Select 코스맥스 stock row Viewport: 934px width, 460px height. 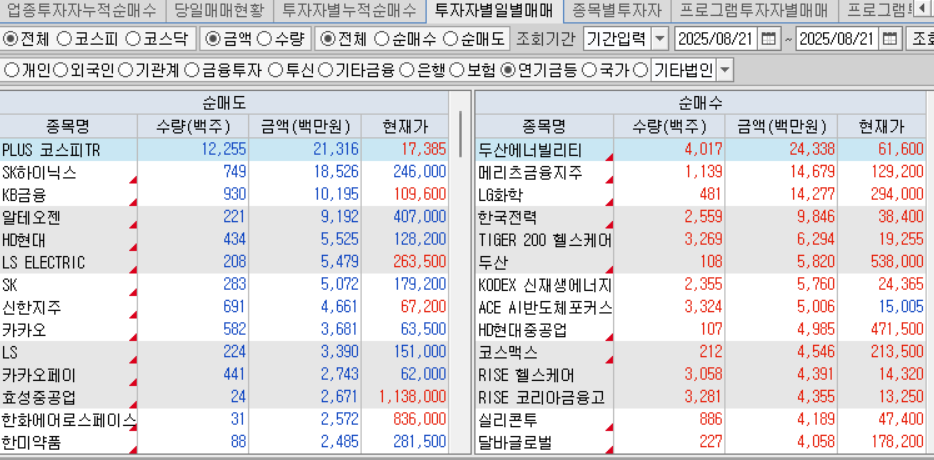tap(700, 353)
